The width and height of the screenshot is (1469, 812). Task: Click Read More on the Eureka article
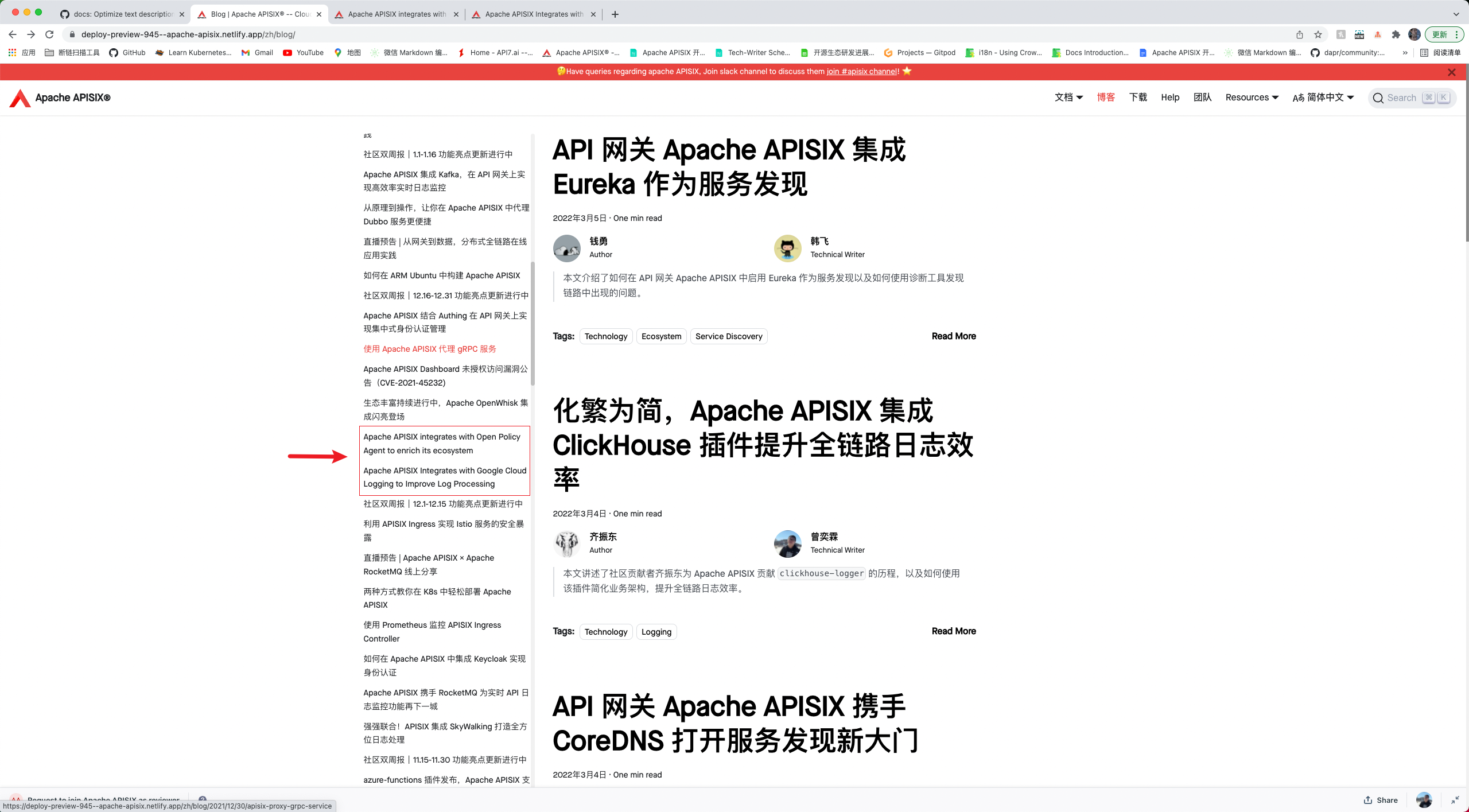click(953, 336)
